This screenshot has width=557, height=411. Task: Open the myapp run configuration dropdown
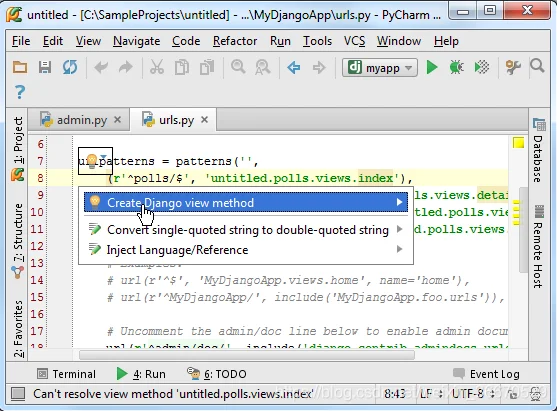coord(379,67)
